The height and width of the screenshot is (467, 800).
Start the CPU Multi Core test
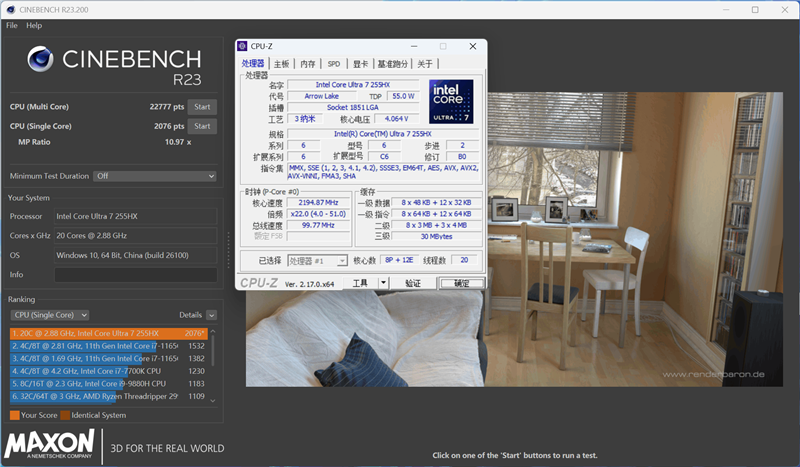[202, 107]
